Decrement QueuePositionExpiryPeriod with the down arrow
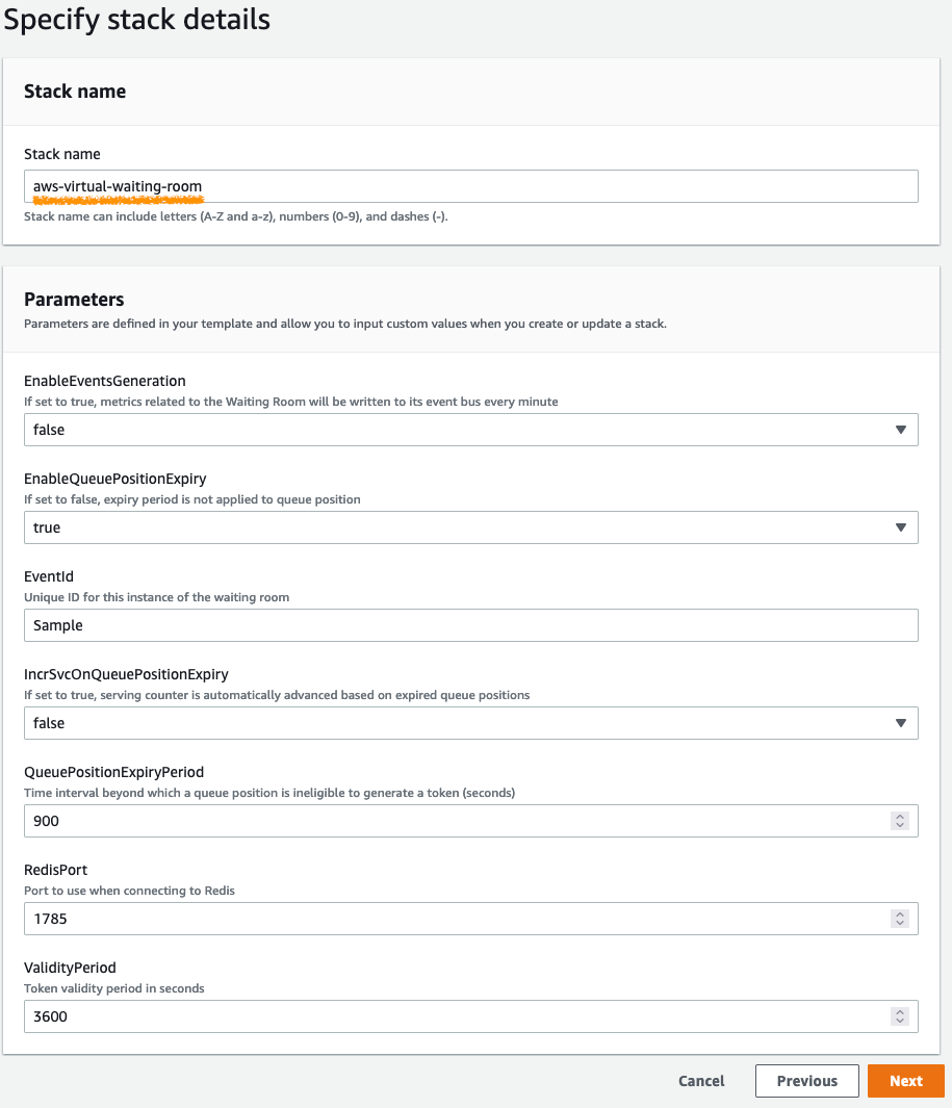Screen dimensions: 952x1108 900,826
